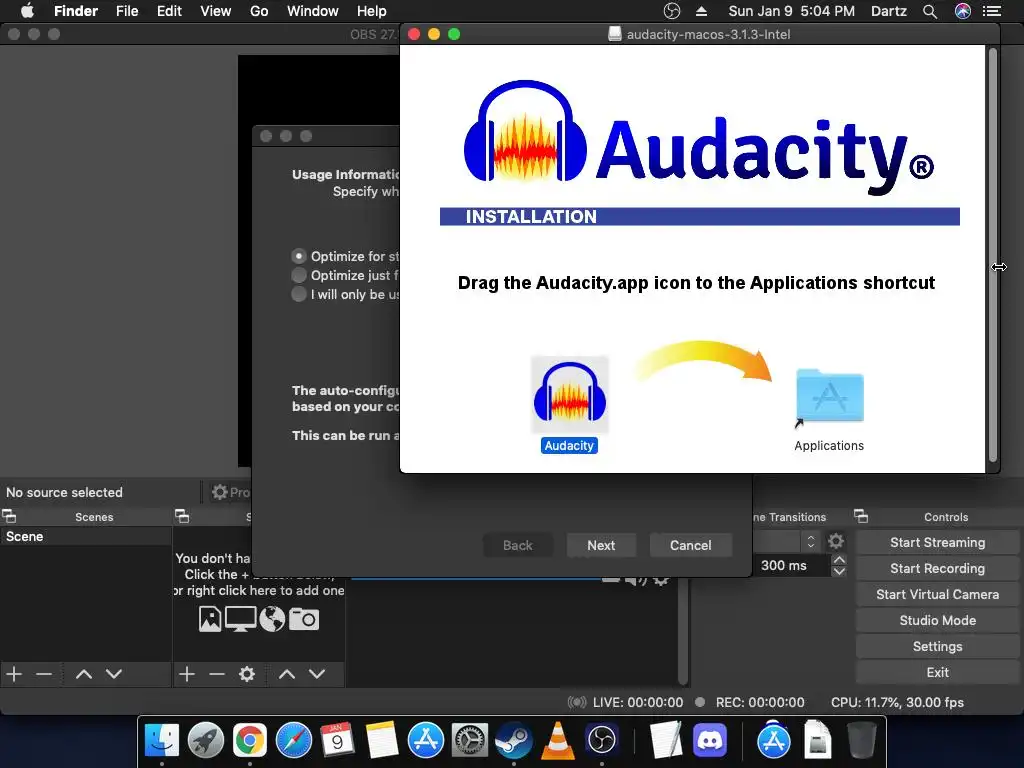1024x768 pixels.
Task: Open source properties gear in Sources toolbar
Action: click(x=247, y=674)
